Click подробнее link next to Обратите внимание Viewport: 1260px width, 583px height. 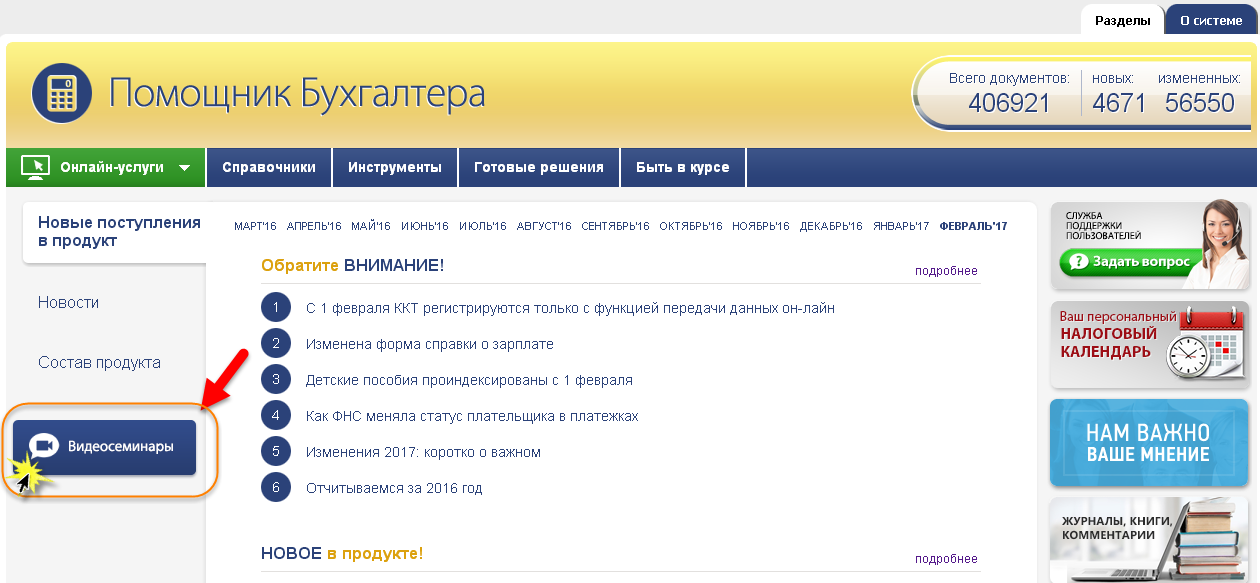[x=946, y=271]
